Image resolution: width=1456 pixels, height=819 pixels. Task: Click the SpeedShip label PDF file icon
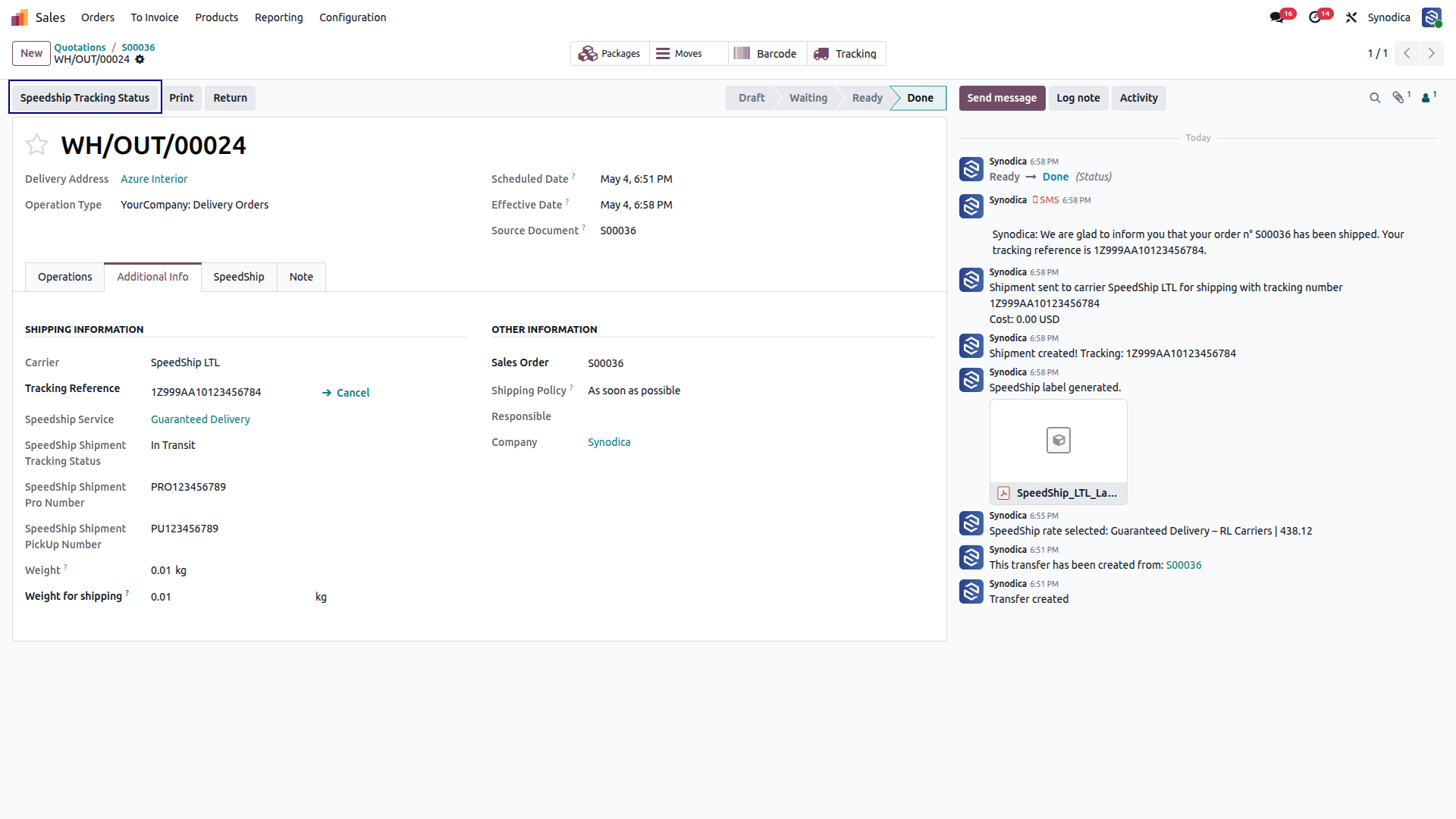(1003, 493)
